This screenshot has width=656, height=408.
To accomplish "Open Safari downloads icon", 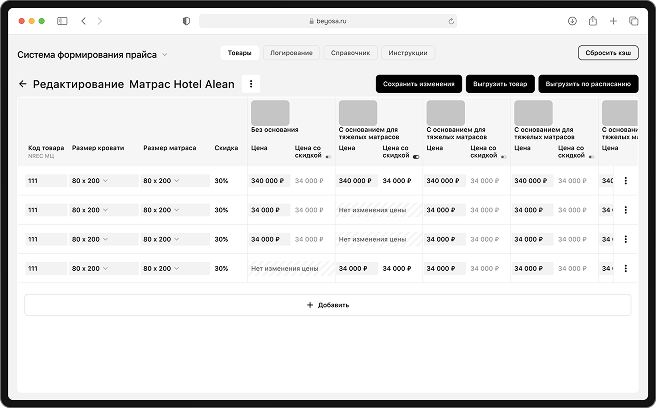I will click(x=571, y=21).
